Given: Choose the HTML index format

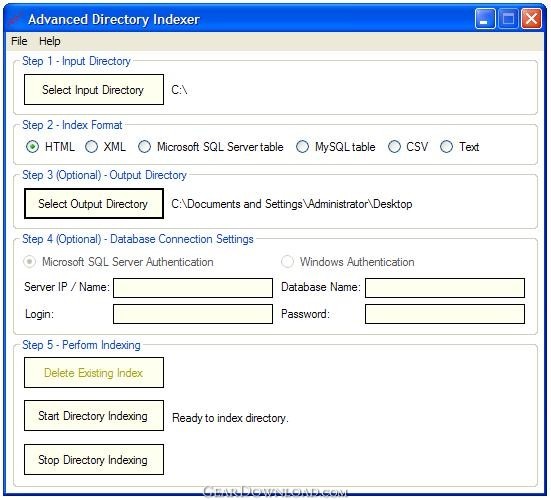Looking at the screenshot, I should click(x=32, y=147).
